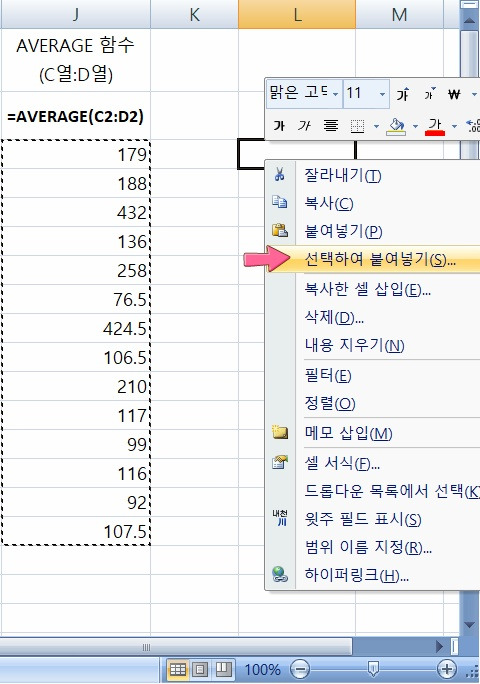
Task: Toggle center alignment in mini toolbar
Action: coord(331,126)
